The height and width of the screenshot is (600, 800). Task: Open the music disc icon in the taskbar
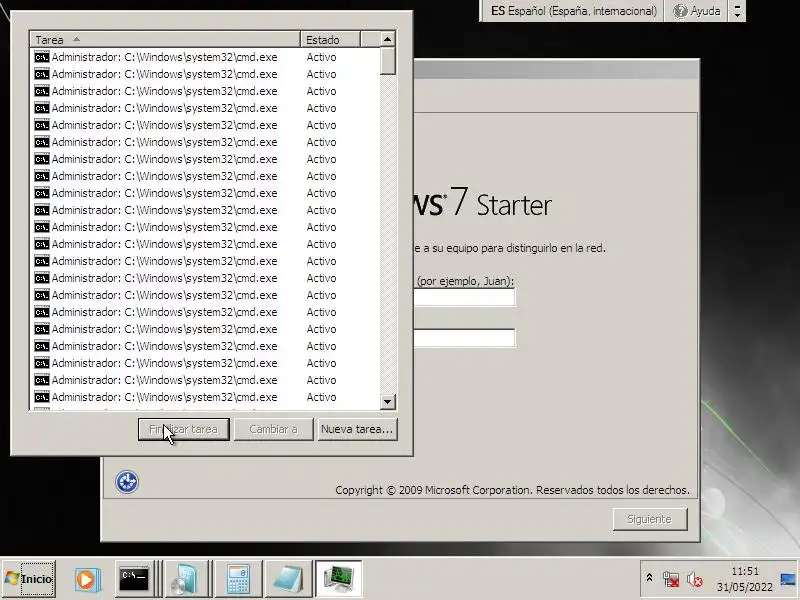pyautogui.click(x=185, y=579)
